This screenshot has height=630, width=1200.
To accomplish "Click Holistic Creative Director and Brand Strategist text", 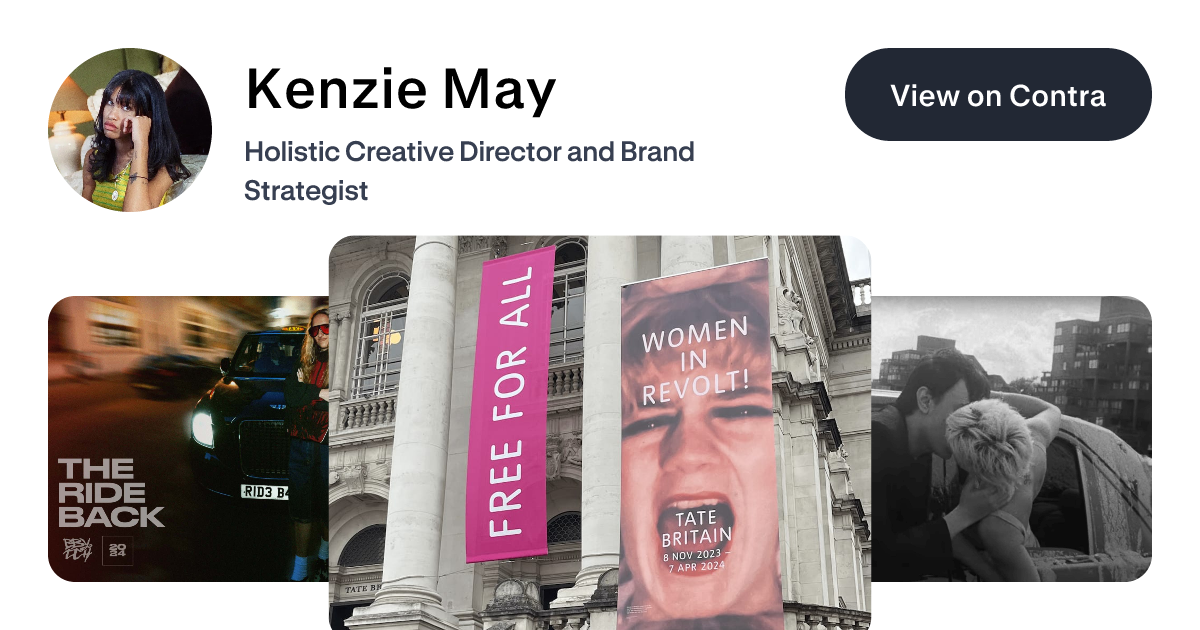I will coord(469,171).
